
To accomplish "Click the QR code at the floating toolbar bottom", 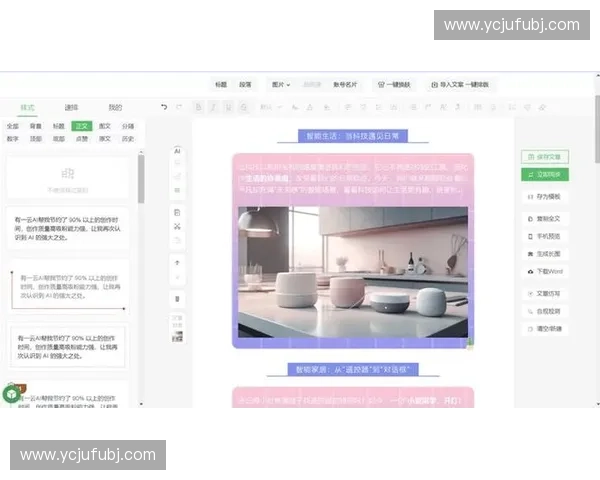I will tap(177, 336).
